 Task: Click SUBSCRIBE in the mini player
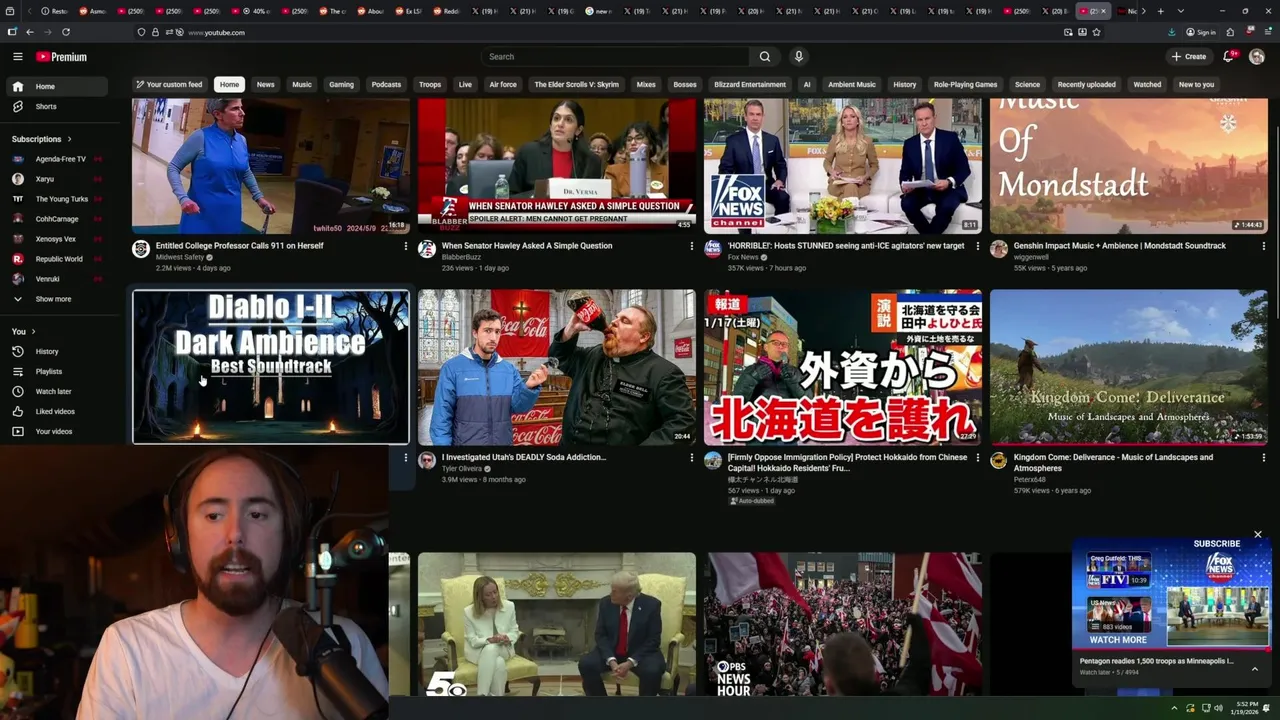tap(1216, 544)
